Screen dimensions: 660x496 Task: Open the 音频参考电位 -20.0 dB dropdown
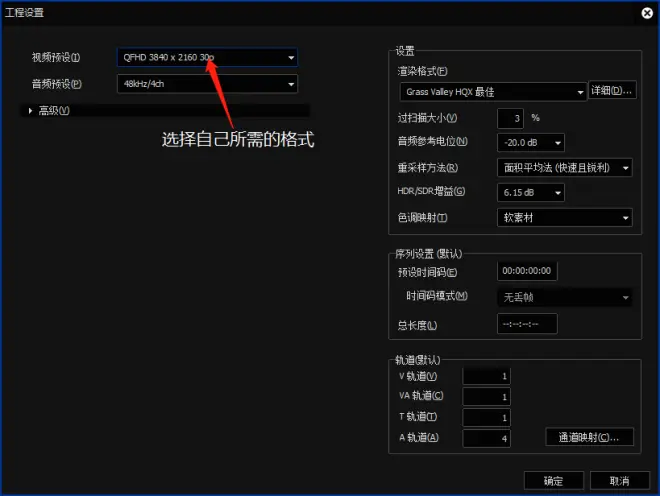(x=530, y=143)
